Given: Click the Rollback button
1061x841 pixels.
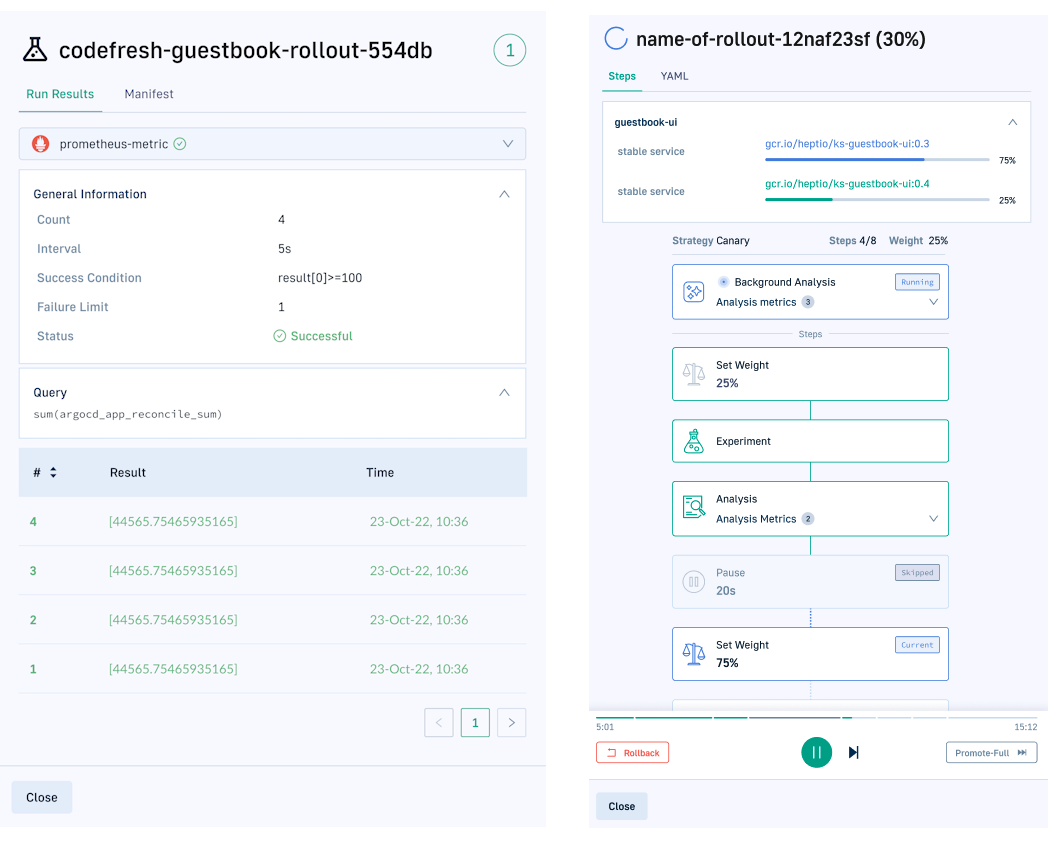Looking at the screenshot, I should [x=632, y=753].
